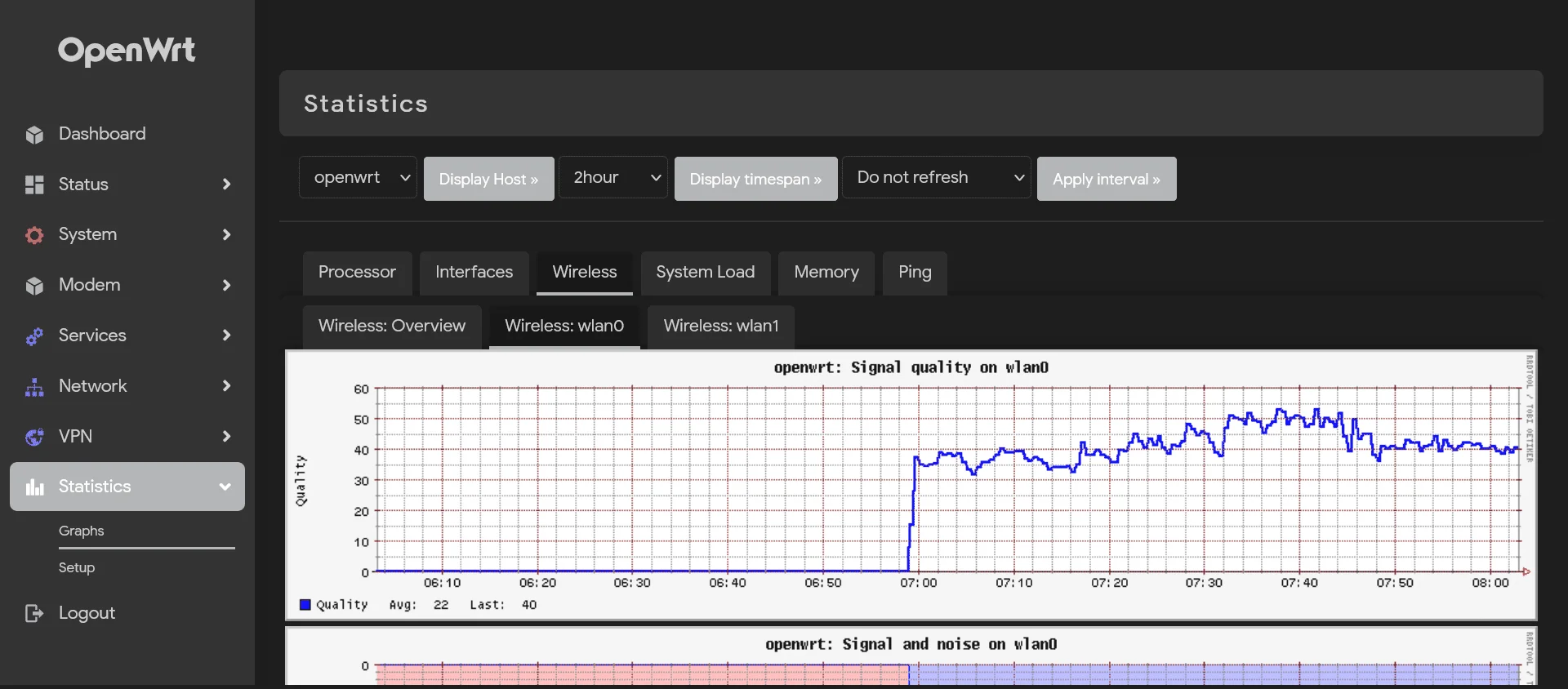This screenshot has height=689, width=1568.
Task: Click the Logout door icon
Action: pos(34,613)
